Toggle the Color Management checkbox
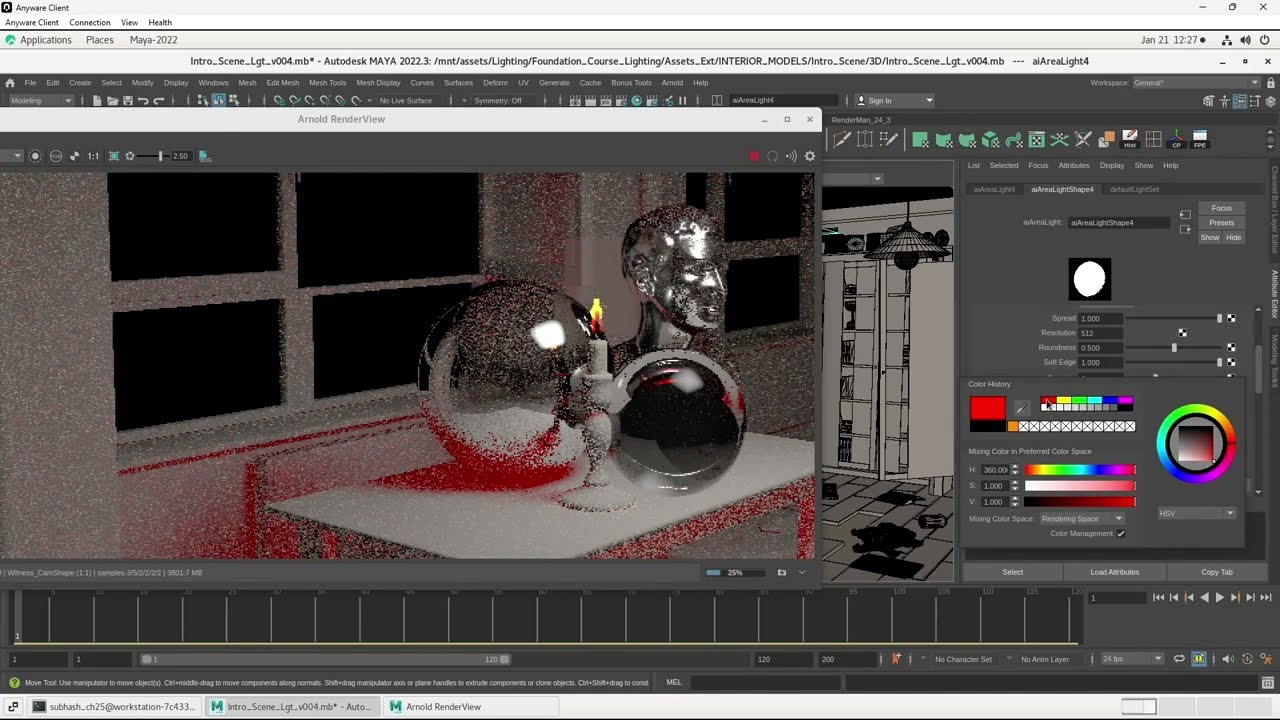1280x720 pixels. [1121, 533]
